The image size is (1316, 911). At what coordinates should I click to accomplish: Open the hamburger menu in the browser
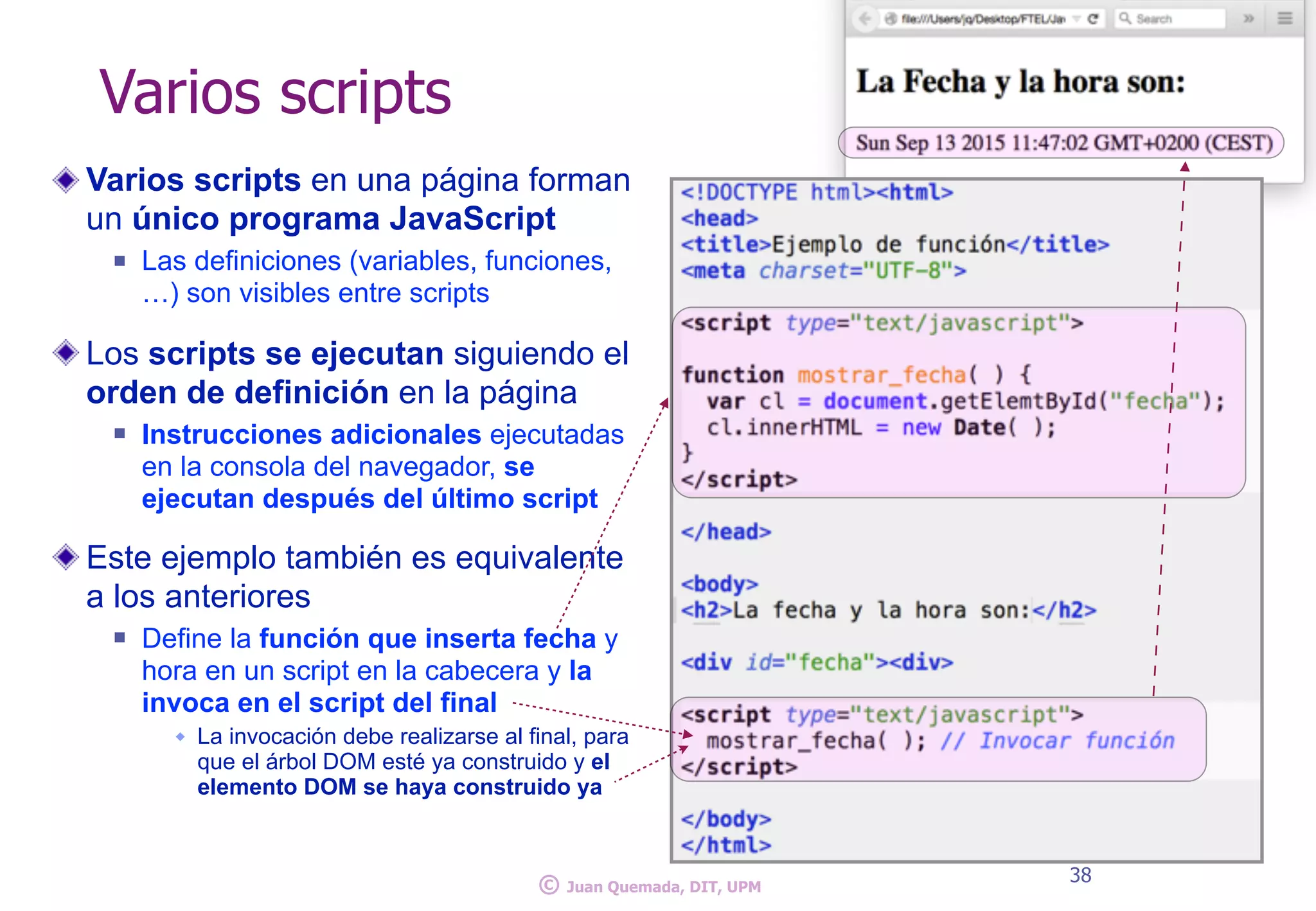(1285, 18)
